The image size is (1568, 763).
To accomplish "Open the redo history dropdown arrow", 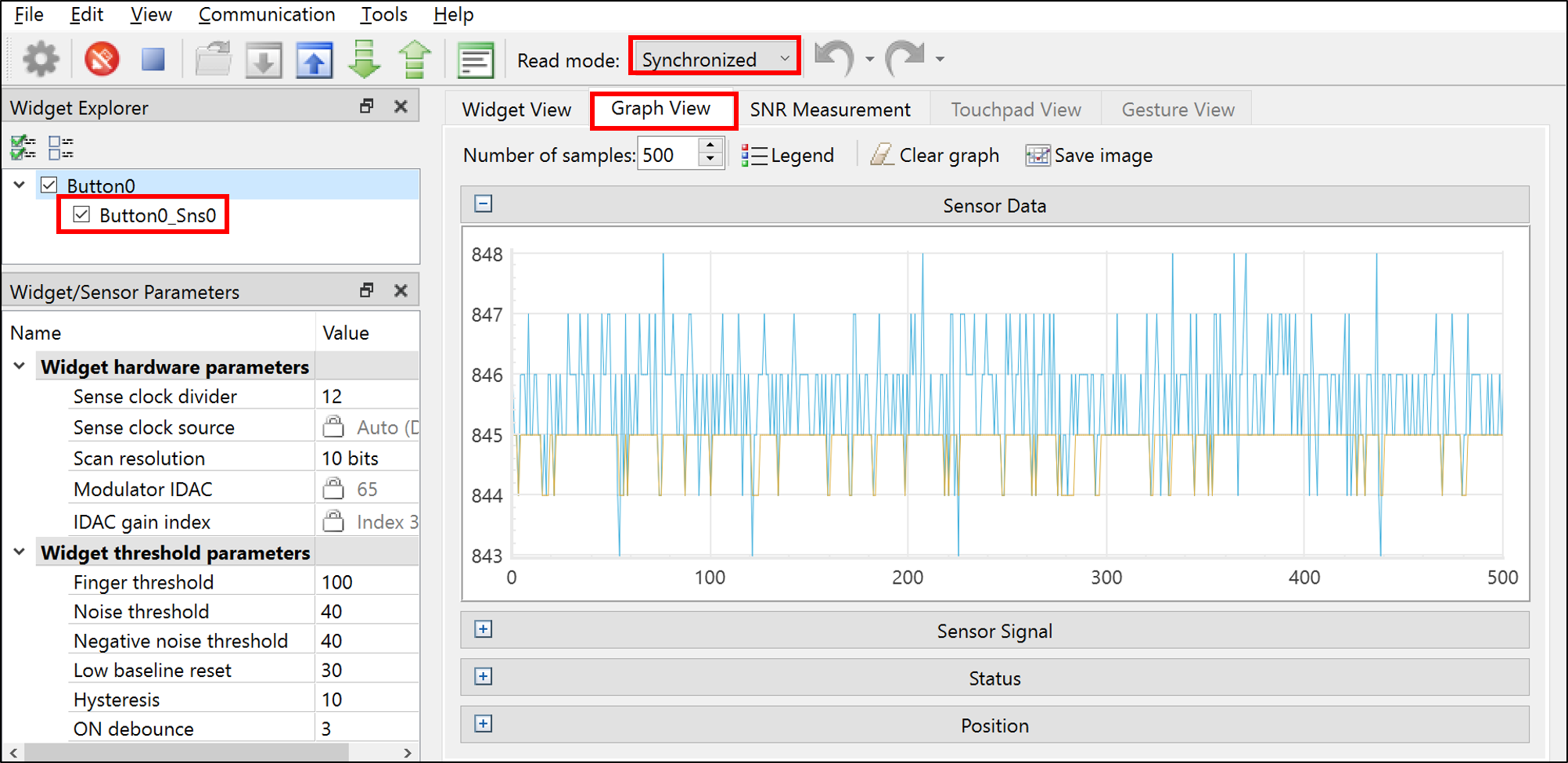I will point(940,59).
